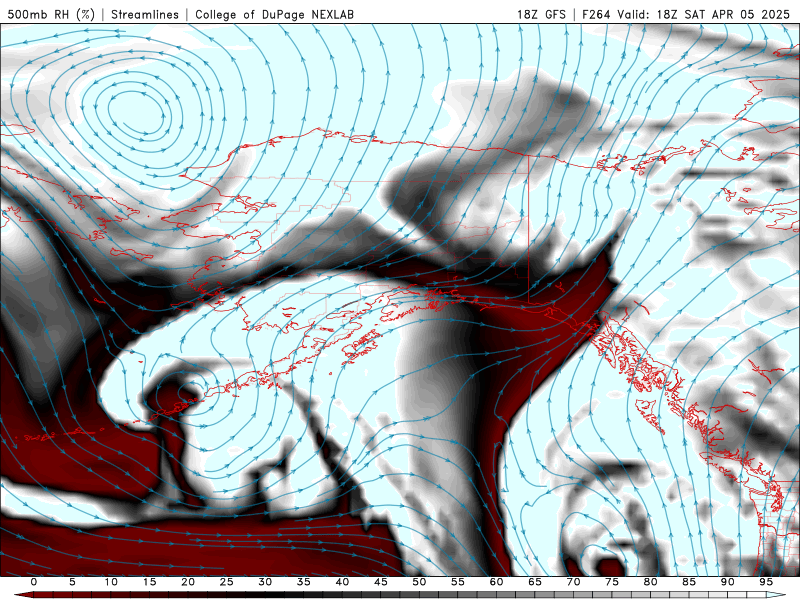Click the colorbar value label 65
The image size is (800, 600).
click(x=535, y=582)
